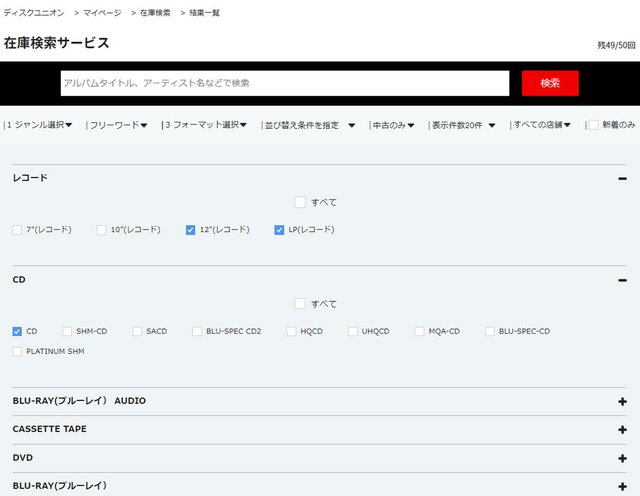Check すべて under the レコード section
This screenshot has height=496, width=640.
pyautogui.click(x=300, y=202)
